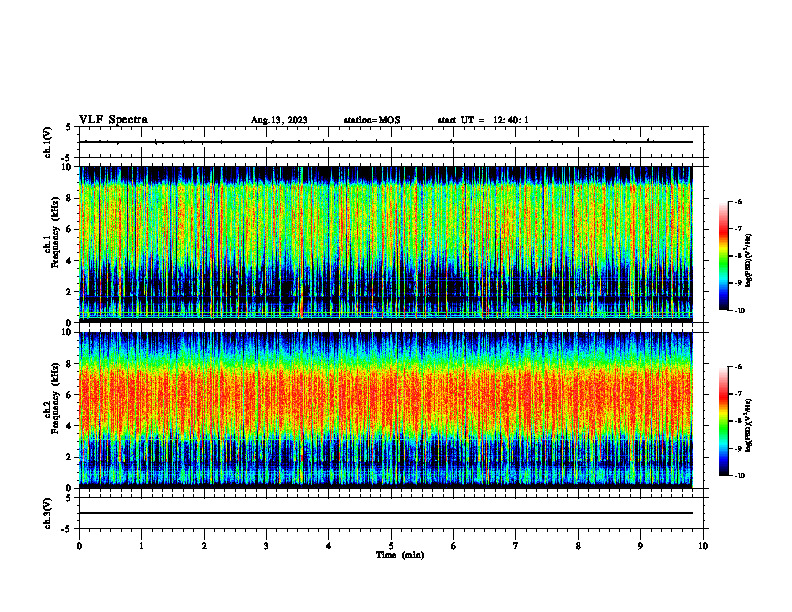Click the "Time (min)" x-axis label
The width and height of the screenshot is (792, 612).
(400, 555)
